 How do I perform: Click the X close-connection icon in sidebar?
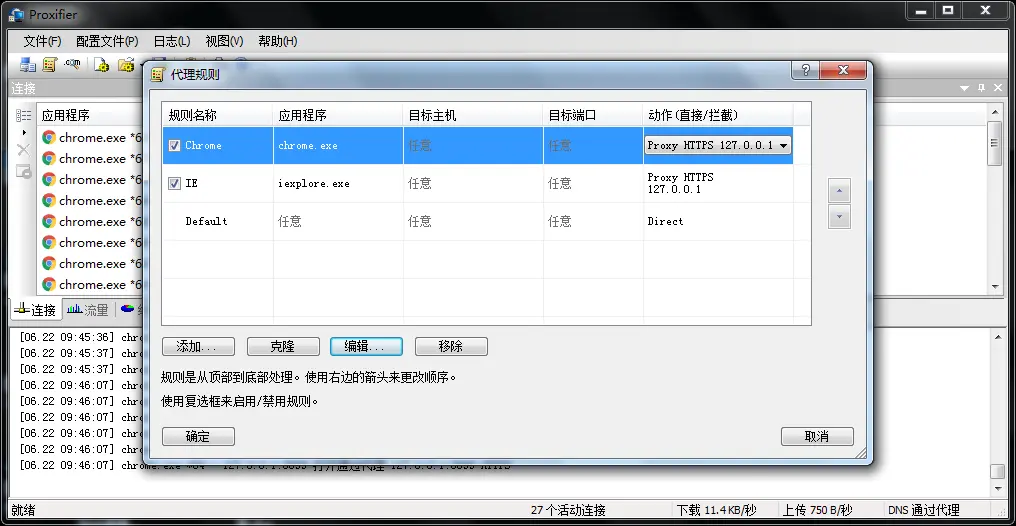23,150
